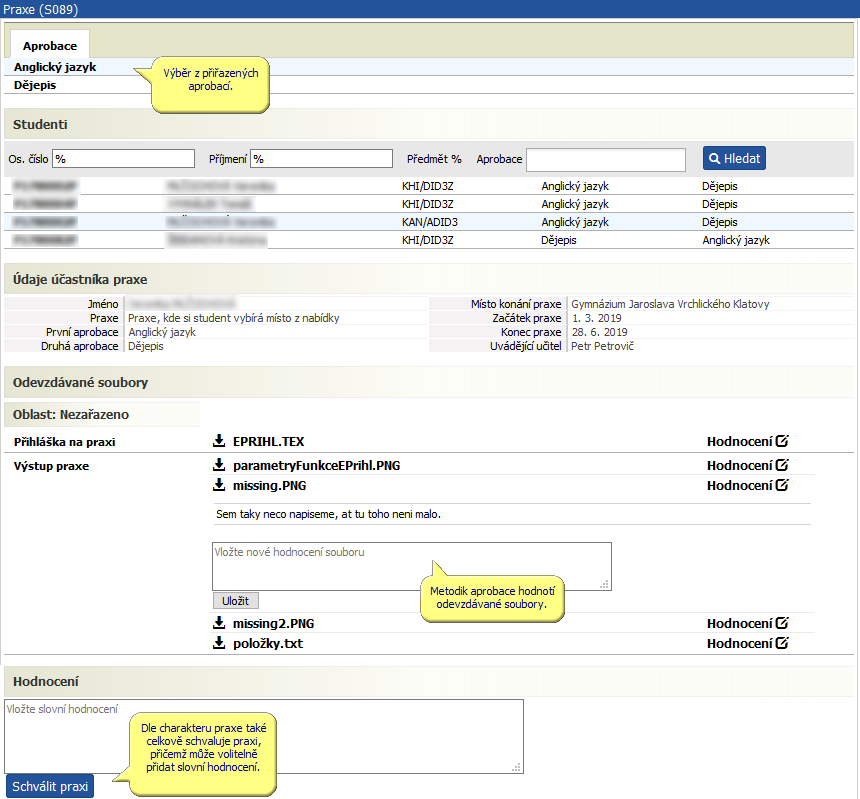Click the end date '28. 6. 2019'
860x799 pixels.
click(x=599, y=332)
